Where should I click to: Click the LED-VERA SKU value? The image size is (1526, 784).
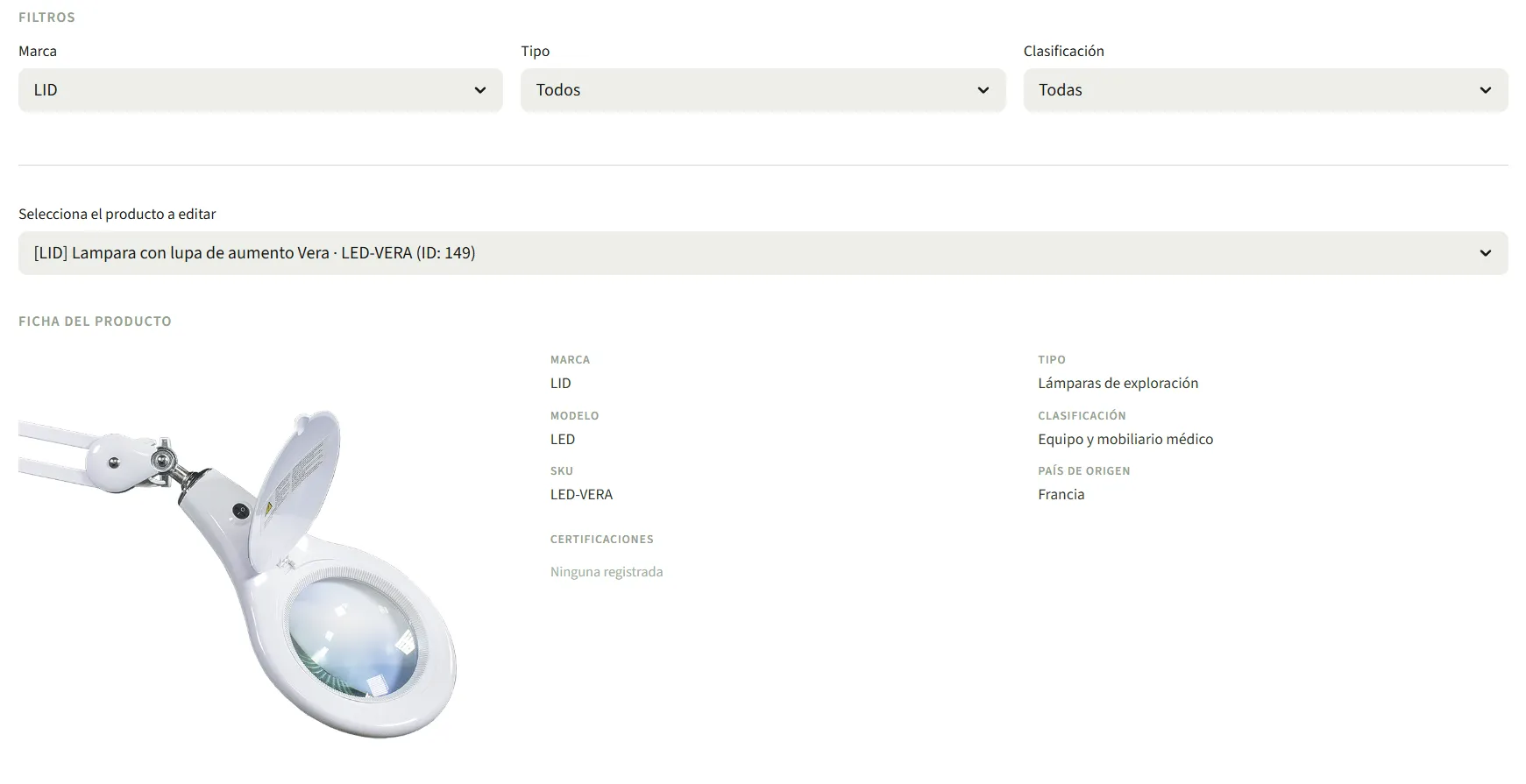tap(581, 495)
